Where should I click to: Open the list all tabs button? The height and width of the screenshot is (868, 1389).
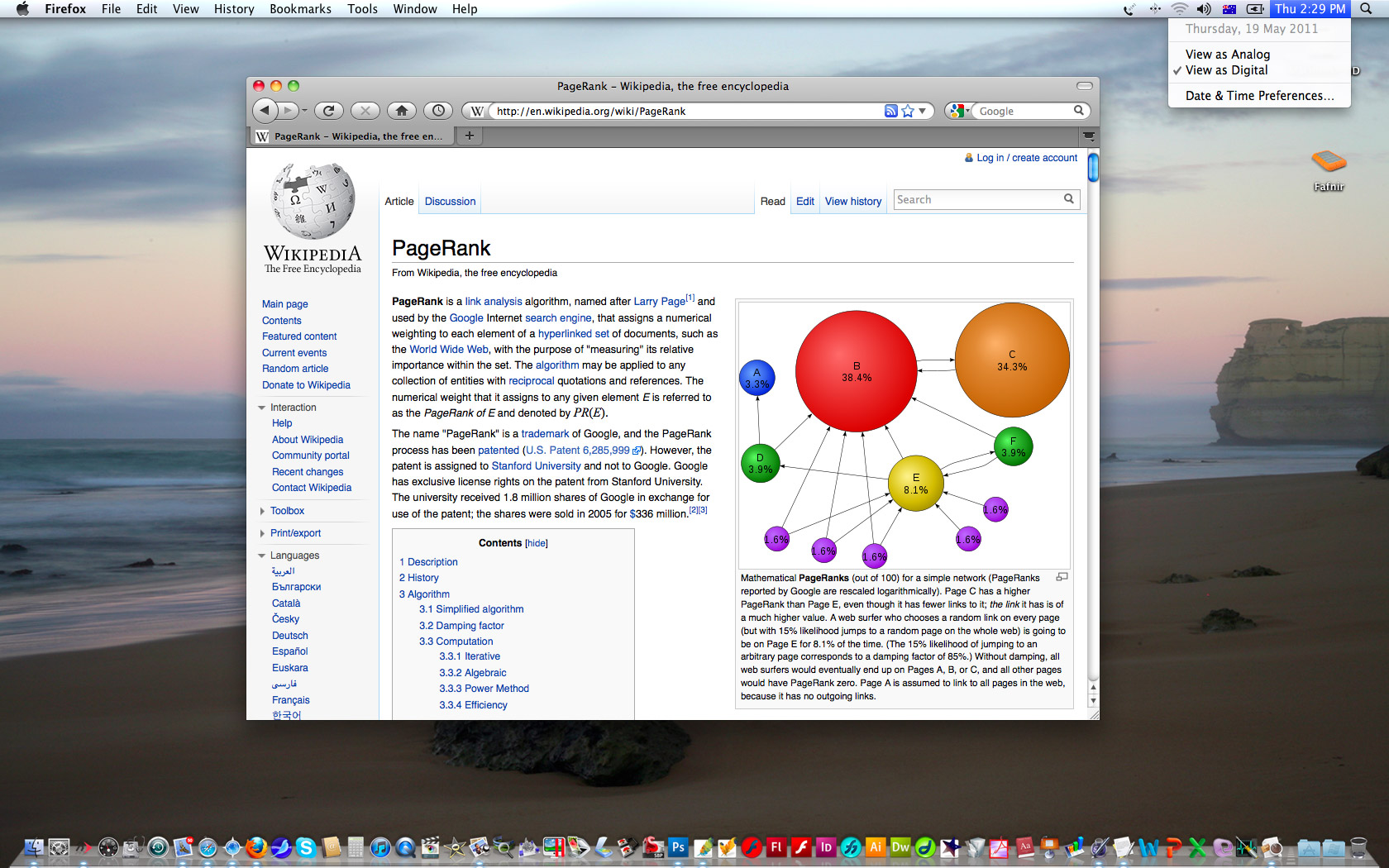pyautogui.click(x=1089, y=136)
